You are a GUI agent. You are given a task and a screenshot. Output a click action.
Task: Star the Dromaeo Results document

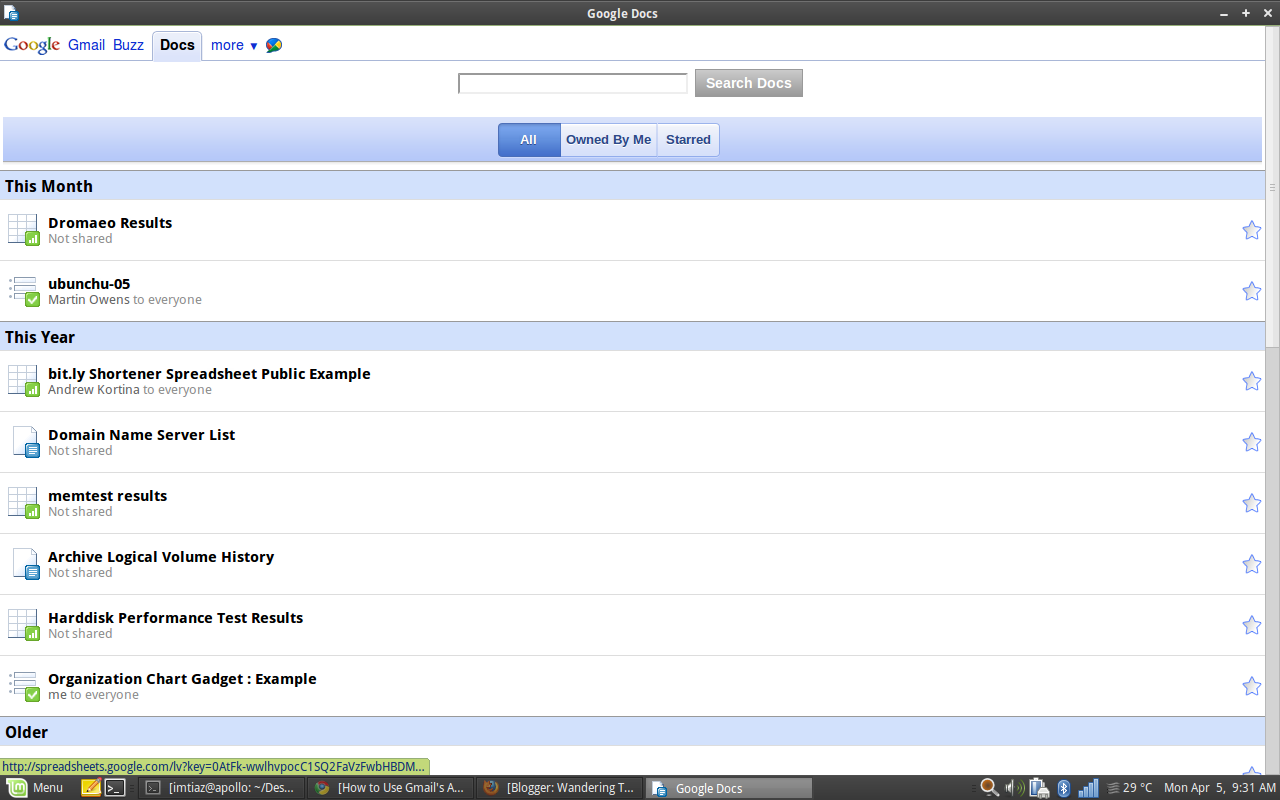point(1251,230)
